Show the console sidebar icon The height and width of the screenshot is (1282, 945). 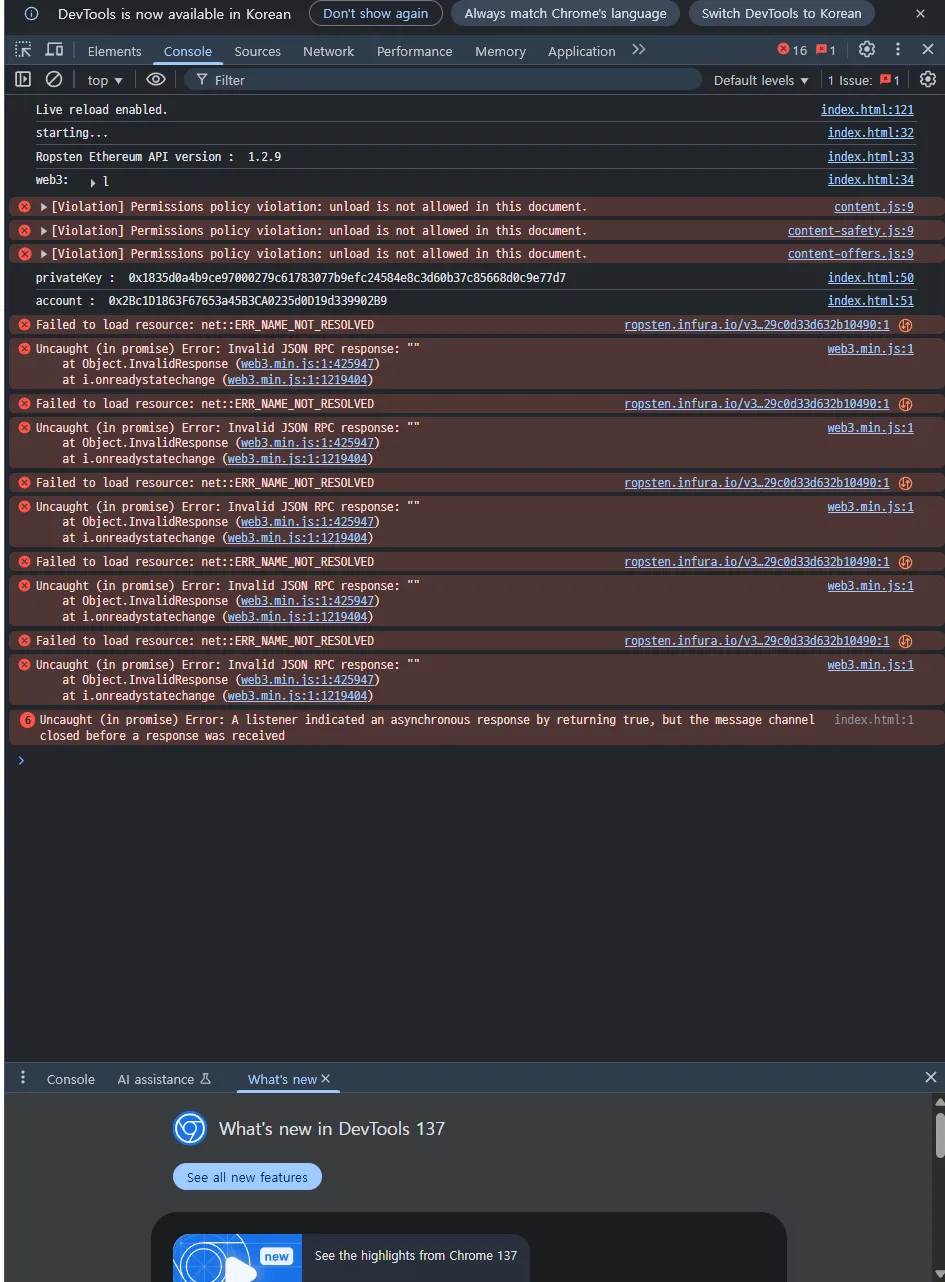(23, 80)
